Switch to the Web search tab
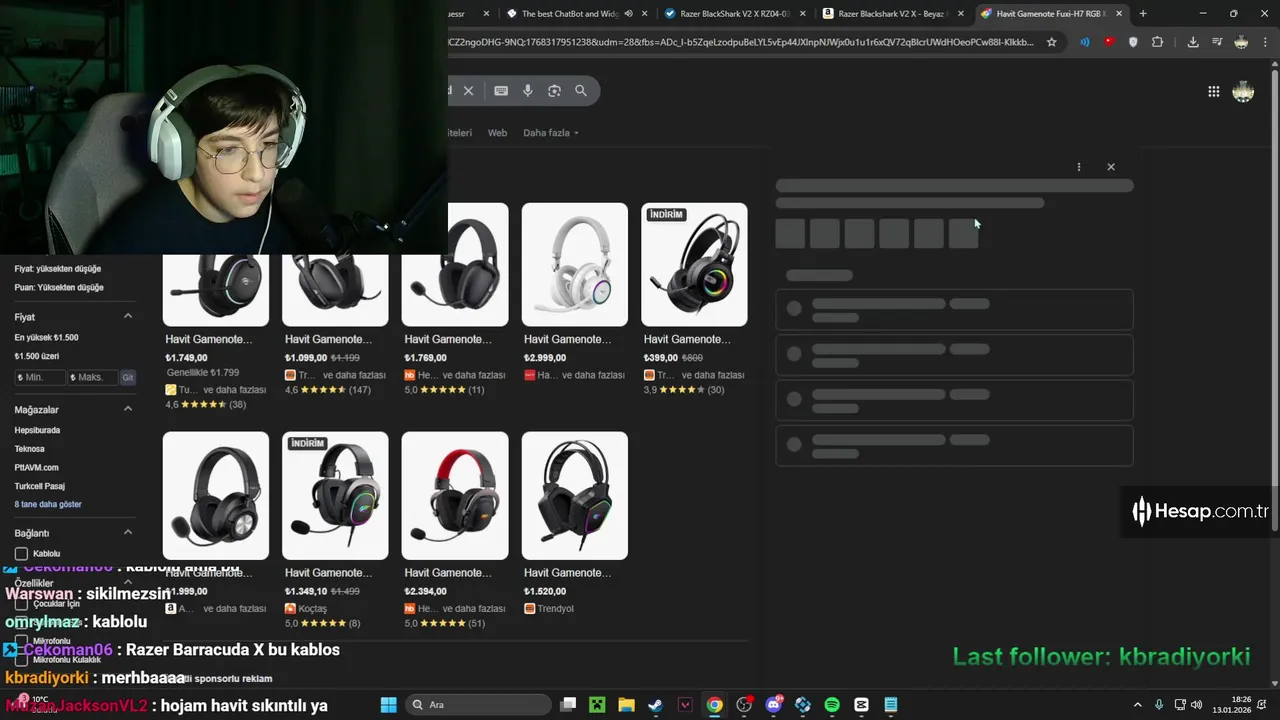Viewport: 1280px width, 720px height. point(497,133)
